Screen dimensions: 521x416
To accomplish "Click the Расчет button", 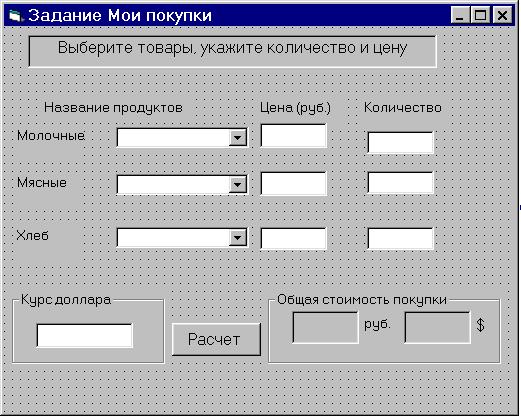I will coord(216,339).
